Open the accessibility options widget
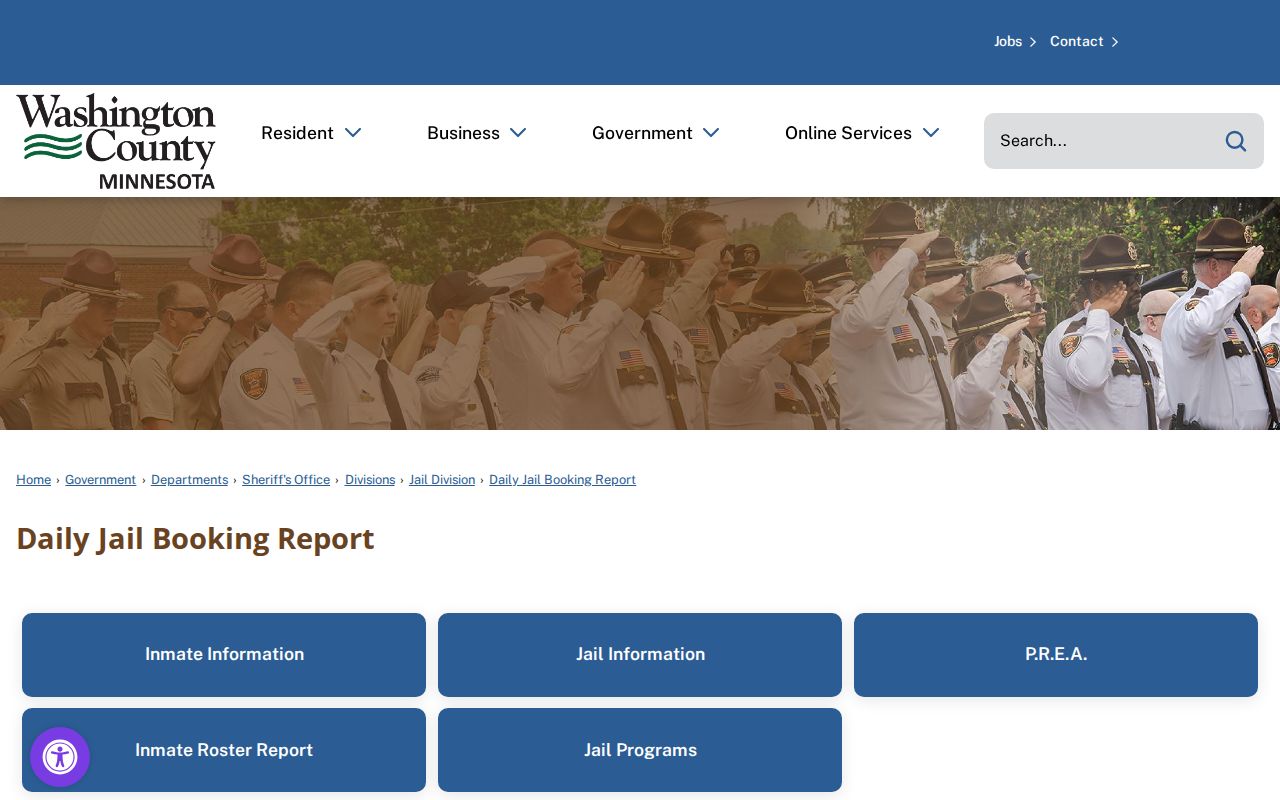1280x800 pixels. coord(60,757)
